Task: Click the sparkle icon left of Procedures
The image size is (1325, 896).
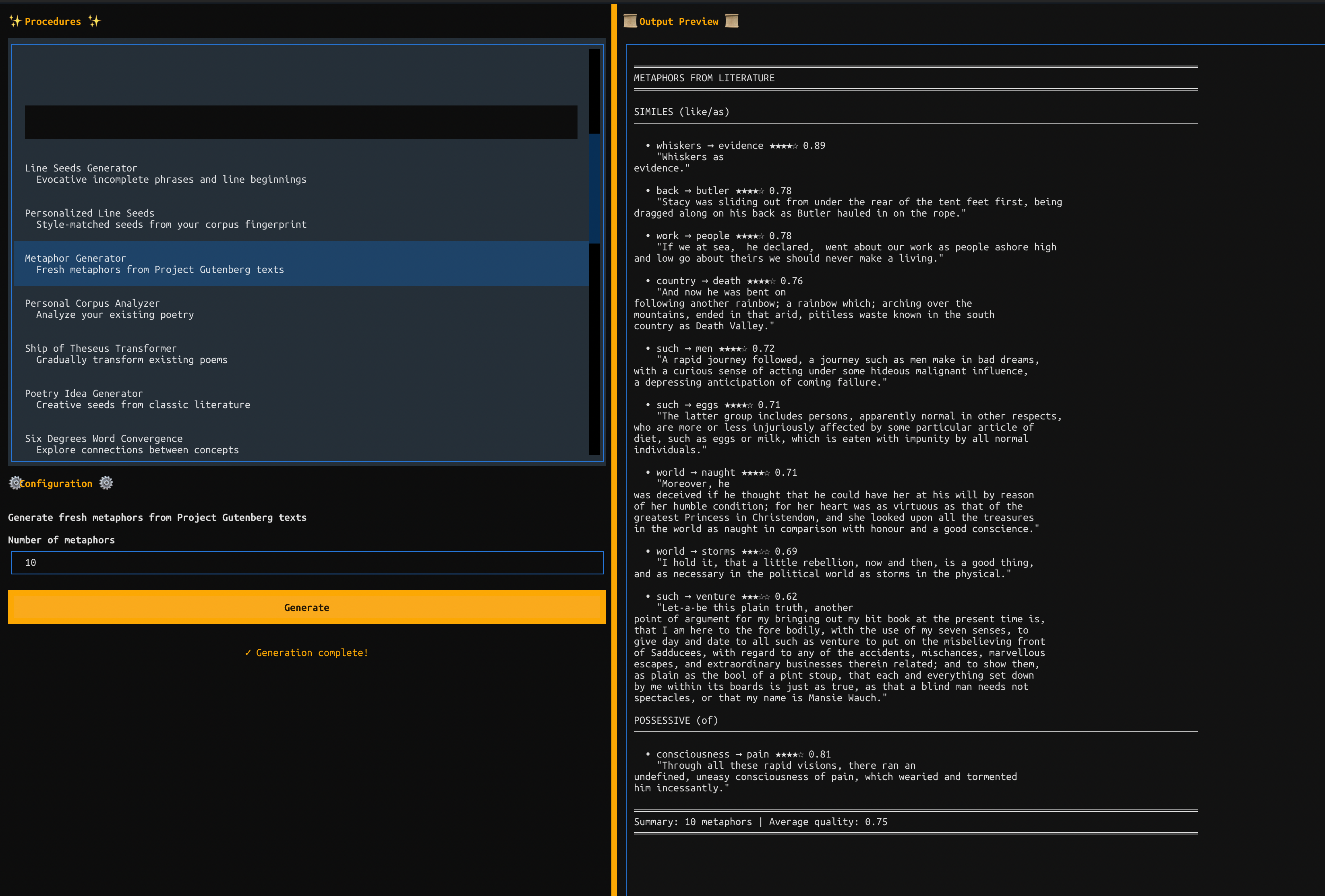Action: point(15,21)
